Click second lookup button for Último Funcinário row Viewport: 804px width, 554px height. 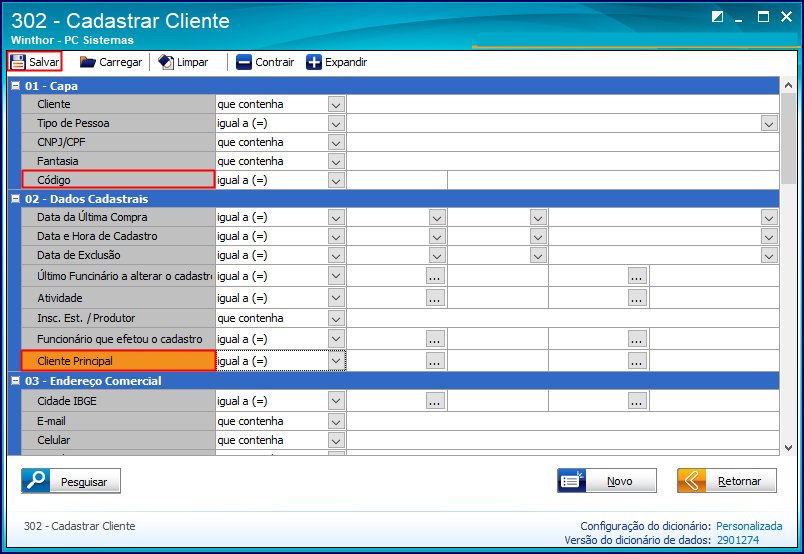click(x=637, y=276)
